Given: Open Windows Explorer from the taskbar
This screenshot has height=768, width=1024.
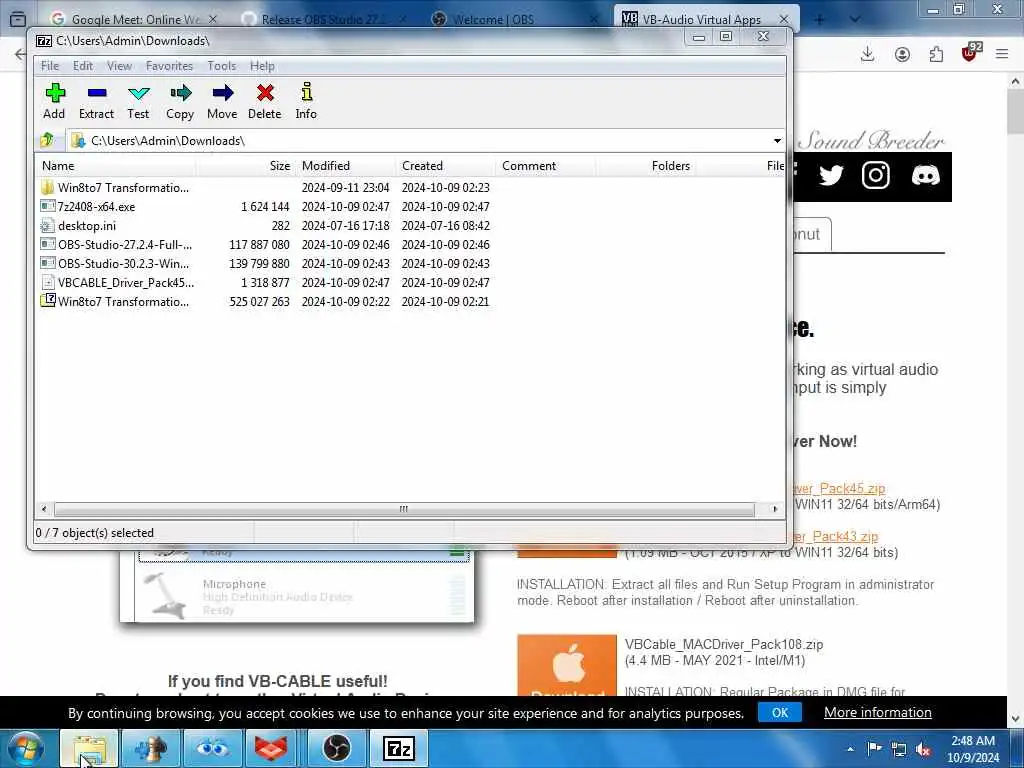Looking at the screenshot, I should [89, 748].
